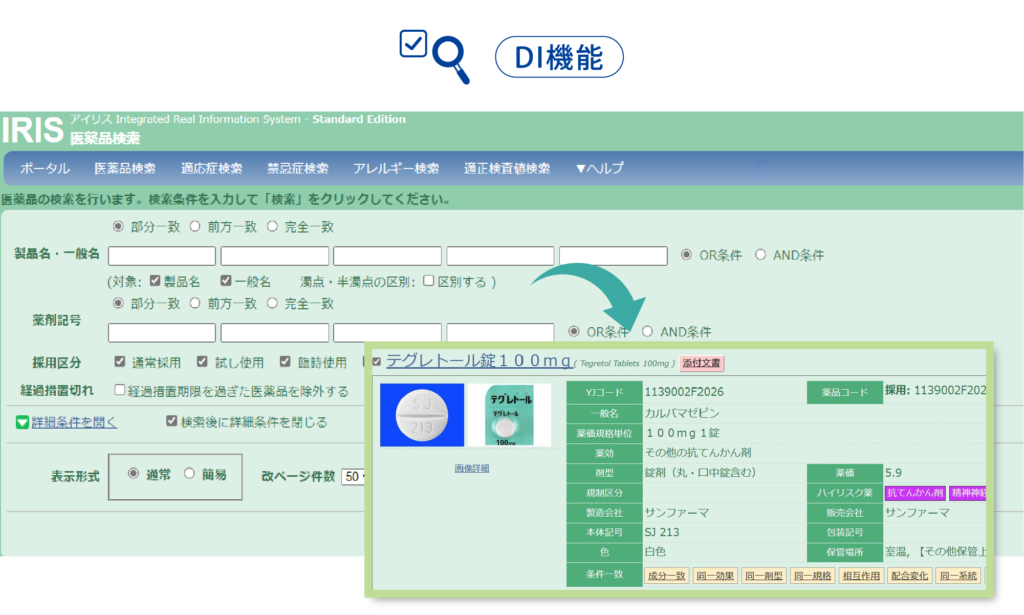This screenshot has width=1024, height=615.
Task: Click the YJ code value 1139002F2026
Action: pos(684,392)
